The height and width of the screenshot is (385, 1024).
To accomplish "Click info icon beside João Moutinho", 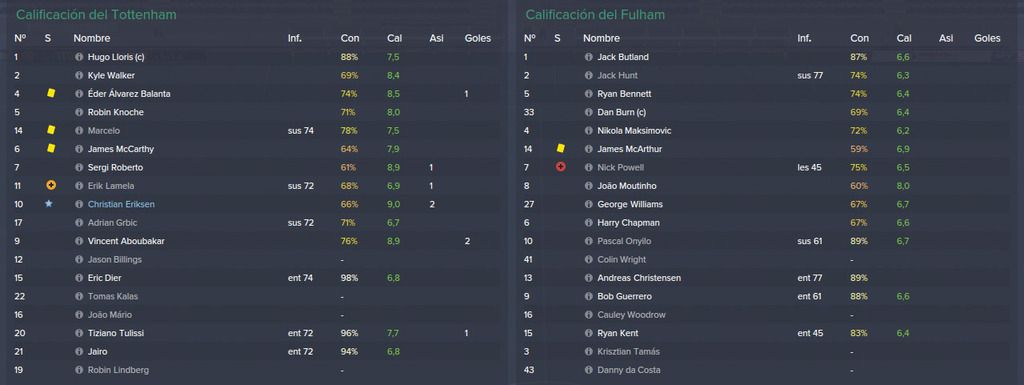I will point(588,186).
